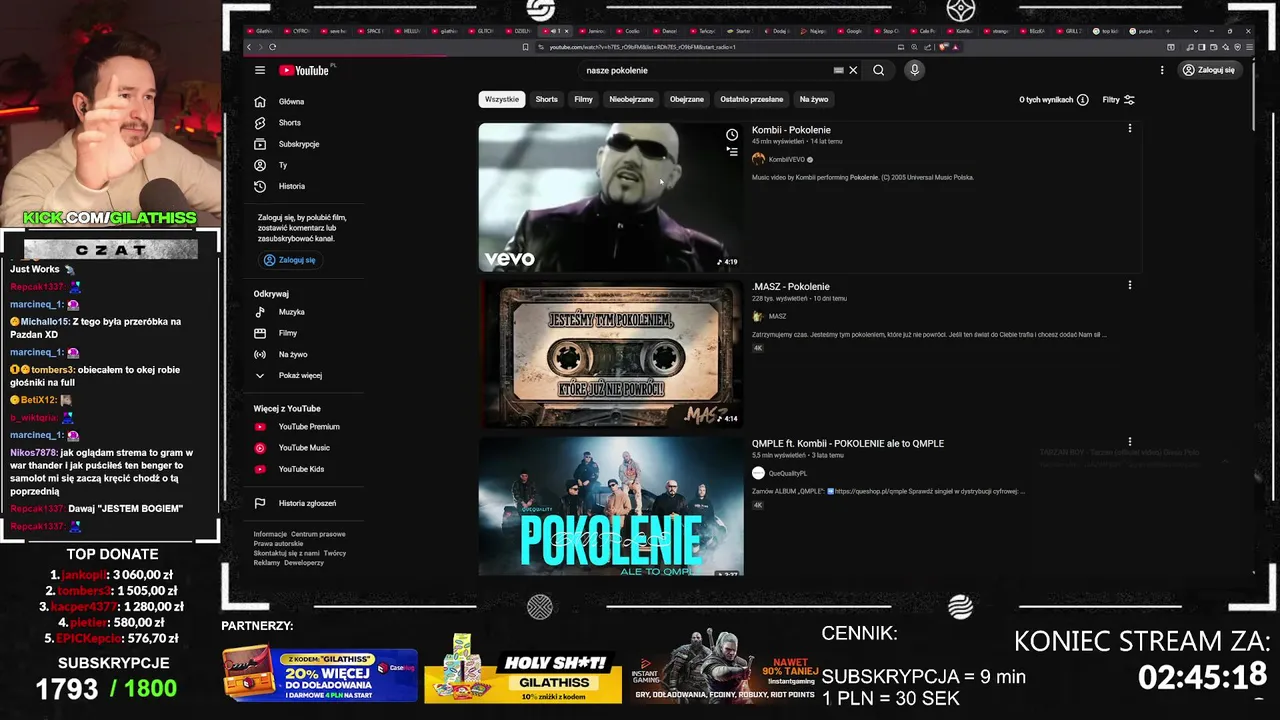Viewport: 1280px width, 720px height.
Task: Open Historia in the sidebar
Action: point(291,186)
